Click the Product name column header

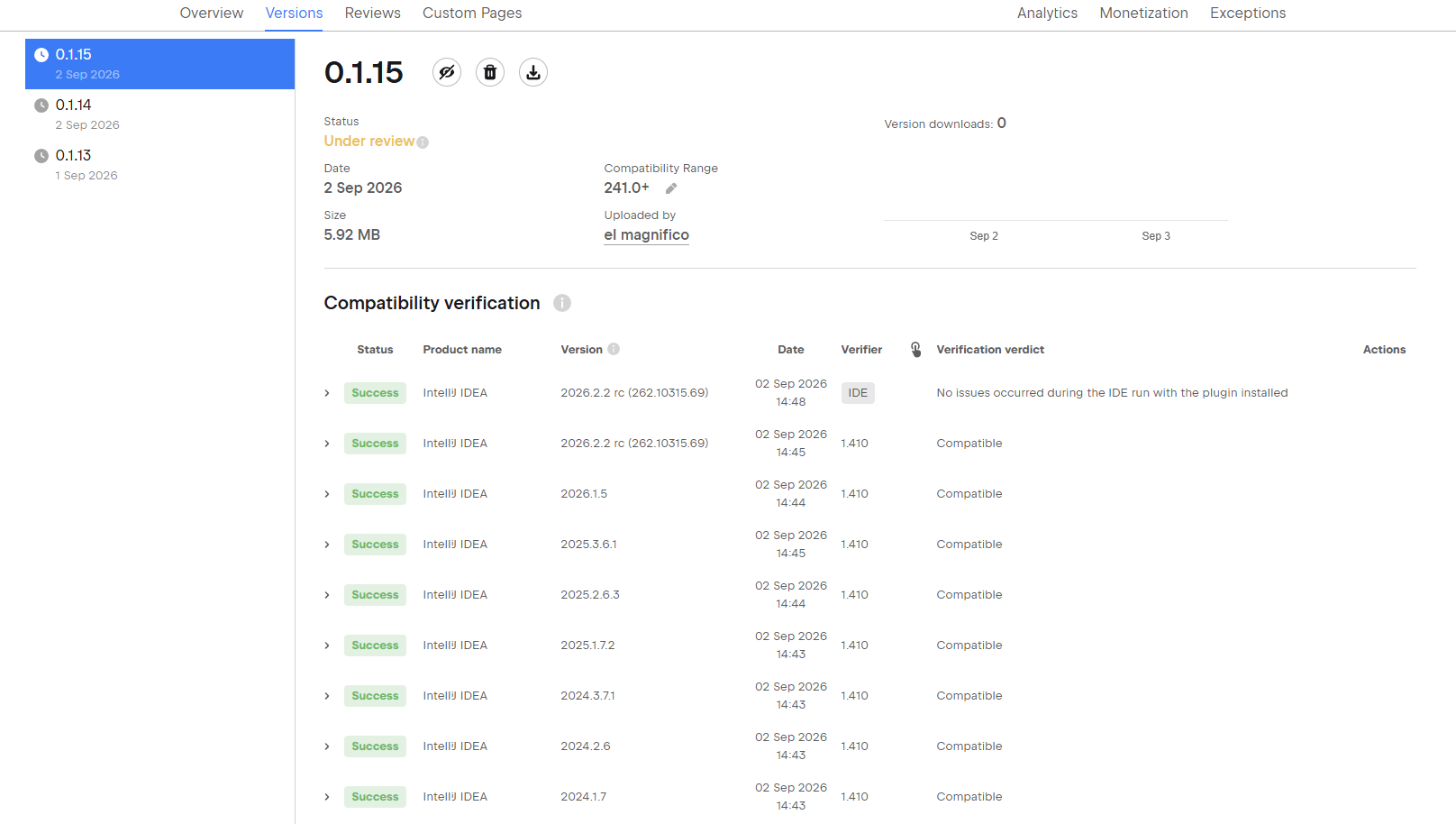tap(462, 350)
